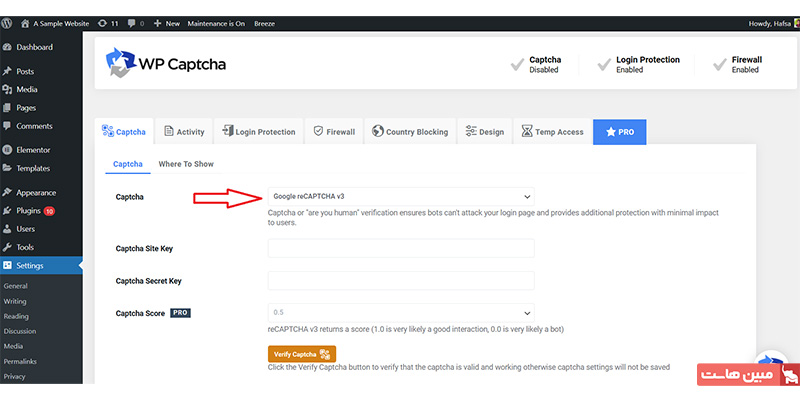Image resolution: width=800 pixels, height=400 pixels.
Task: Open the Plugins icon in sidebar
Action: 7,211
